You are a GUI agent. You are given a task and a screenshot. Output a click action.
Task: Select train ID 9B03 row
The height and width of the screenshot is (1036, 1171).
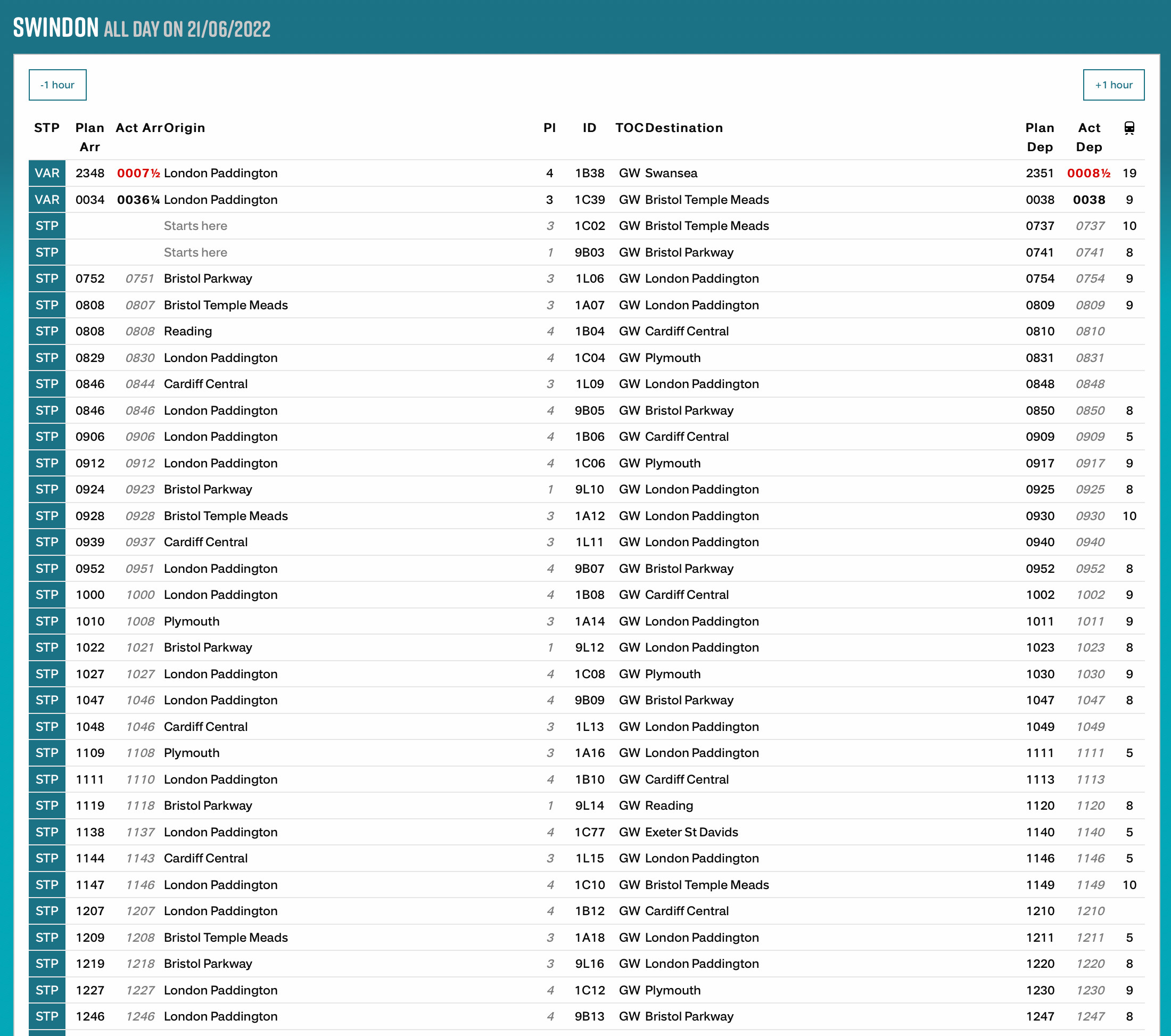[x=590, y=252]
